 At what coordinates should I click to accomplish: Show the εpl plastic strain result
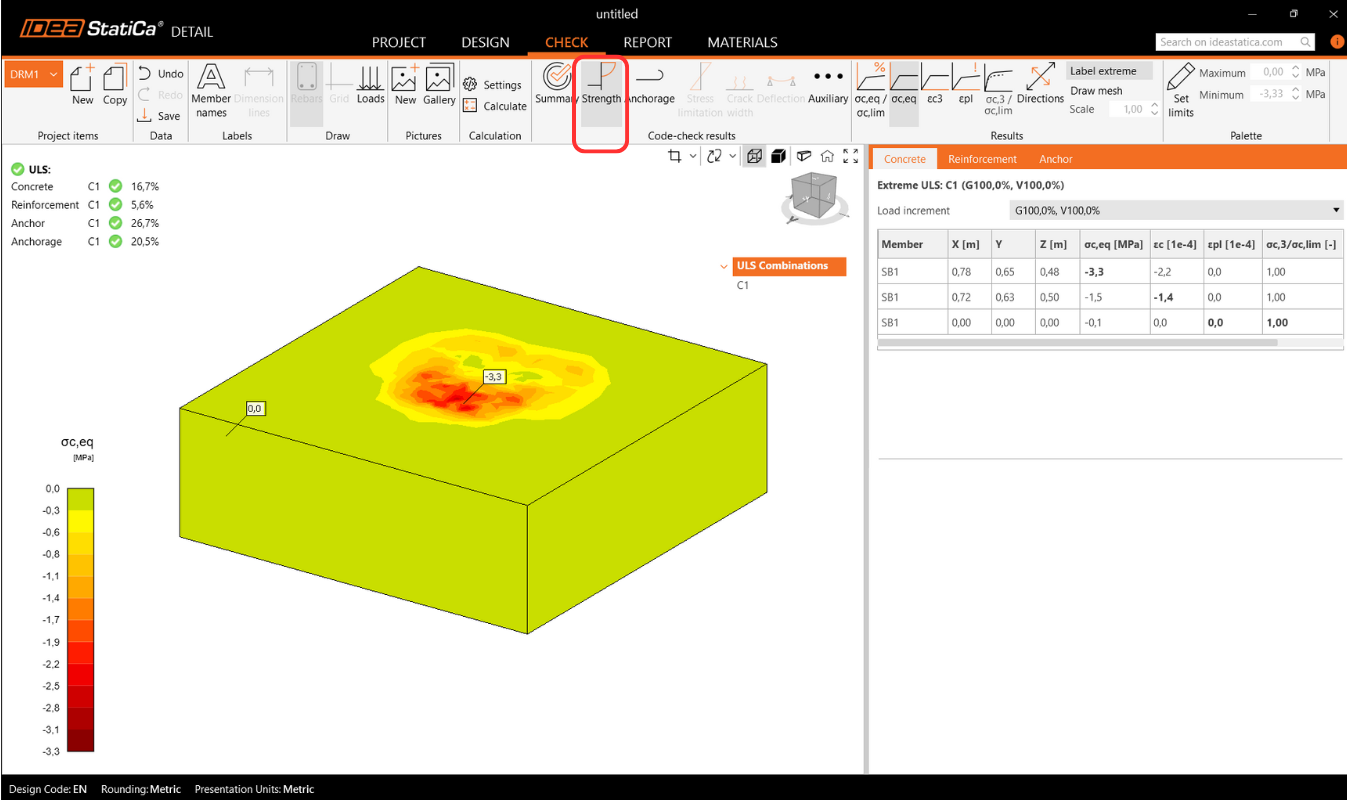pyautogui.click(x=966, y=84)
